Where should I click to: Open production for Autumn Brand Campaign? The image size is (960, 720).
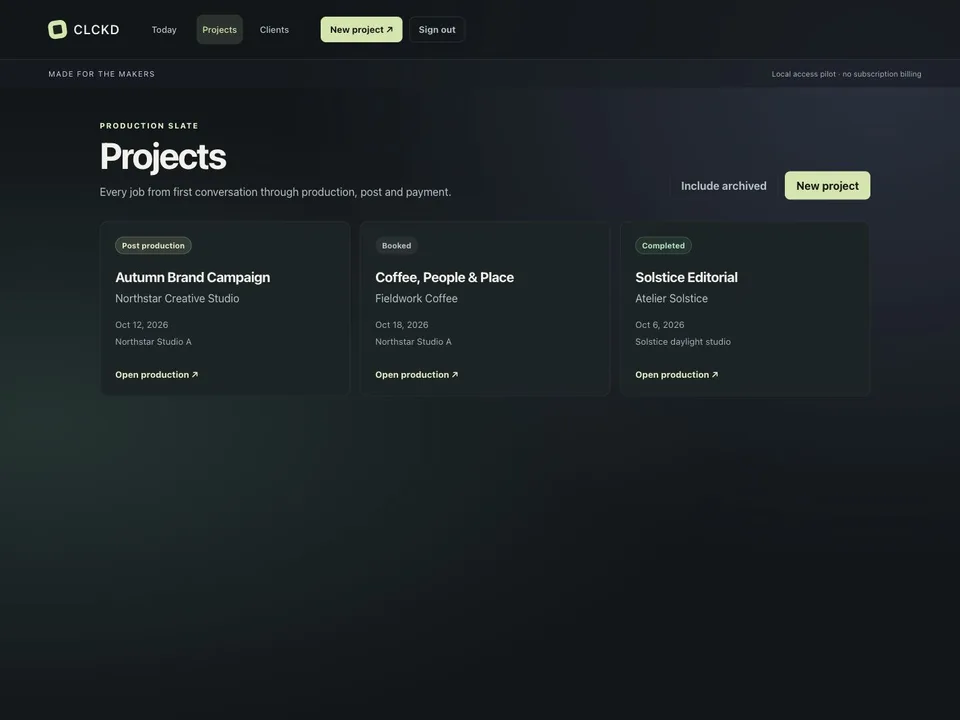point(157,375)
